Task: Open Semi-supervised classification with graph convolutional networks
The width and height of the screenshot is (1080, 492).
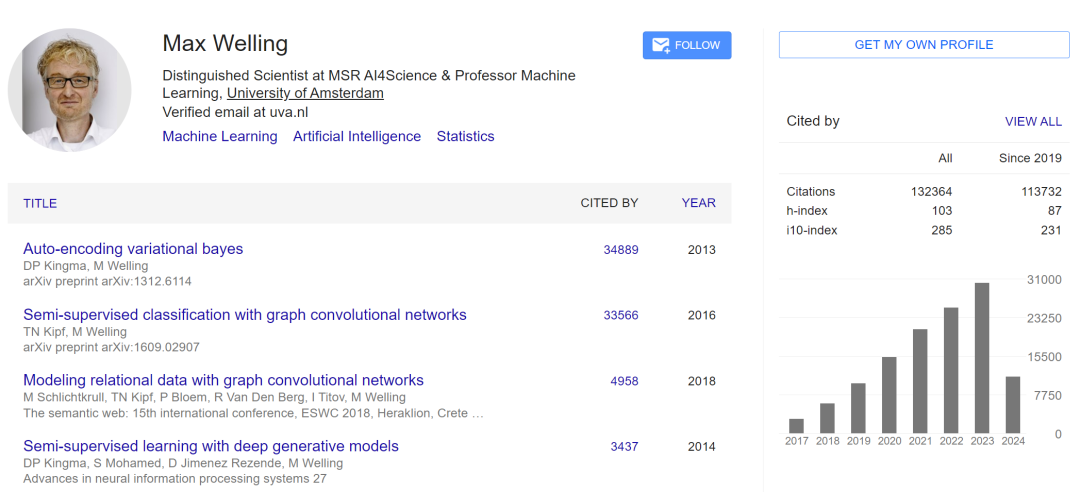Action: tap(245, 315)
